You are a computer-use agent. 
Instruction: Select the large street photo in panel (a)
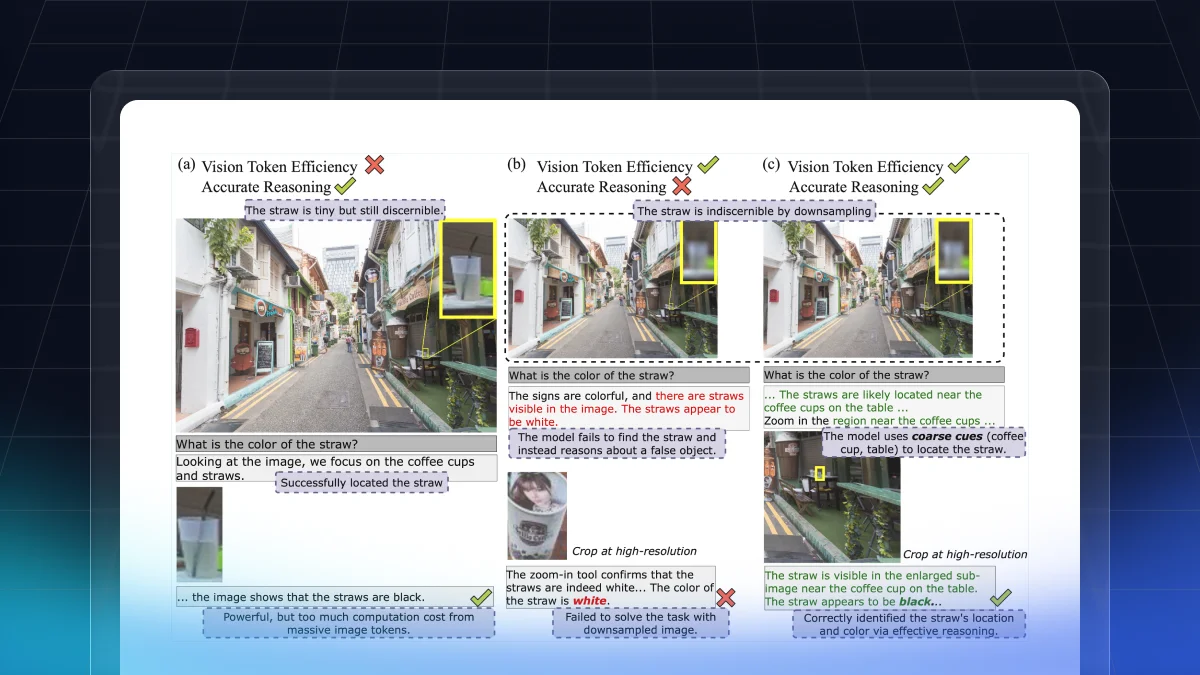[336, 326]
